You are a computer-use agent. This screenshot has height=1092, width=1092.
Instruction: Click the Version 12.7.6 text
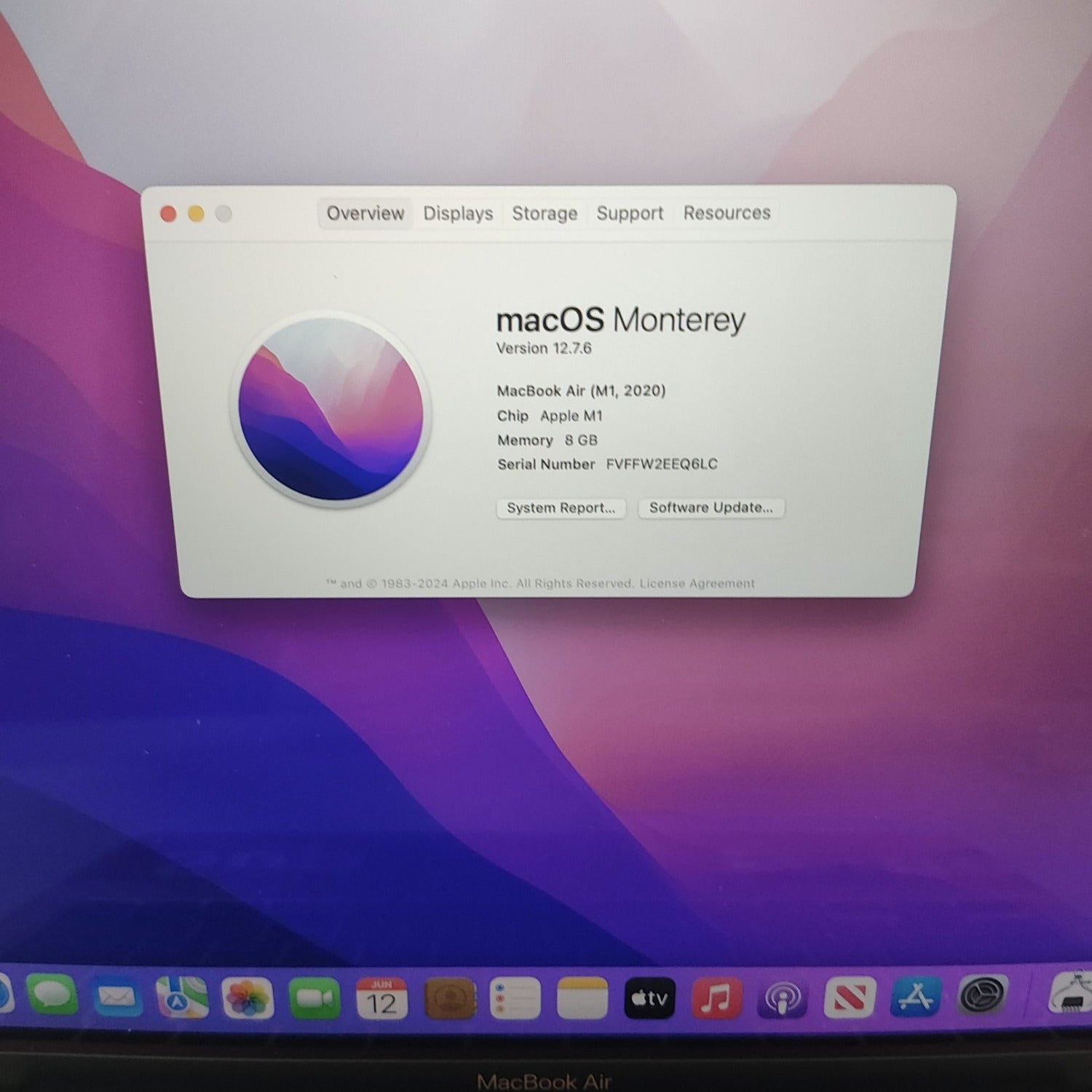(x=544, y=348)
